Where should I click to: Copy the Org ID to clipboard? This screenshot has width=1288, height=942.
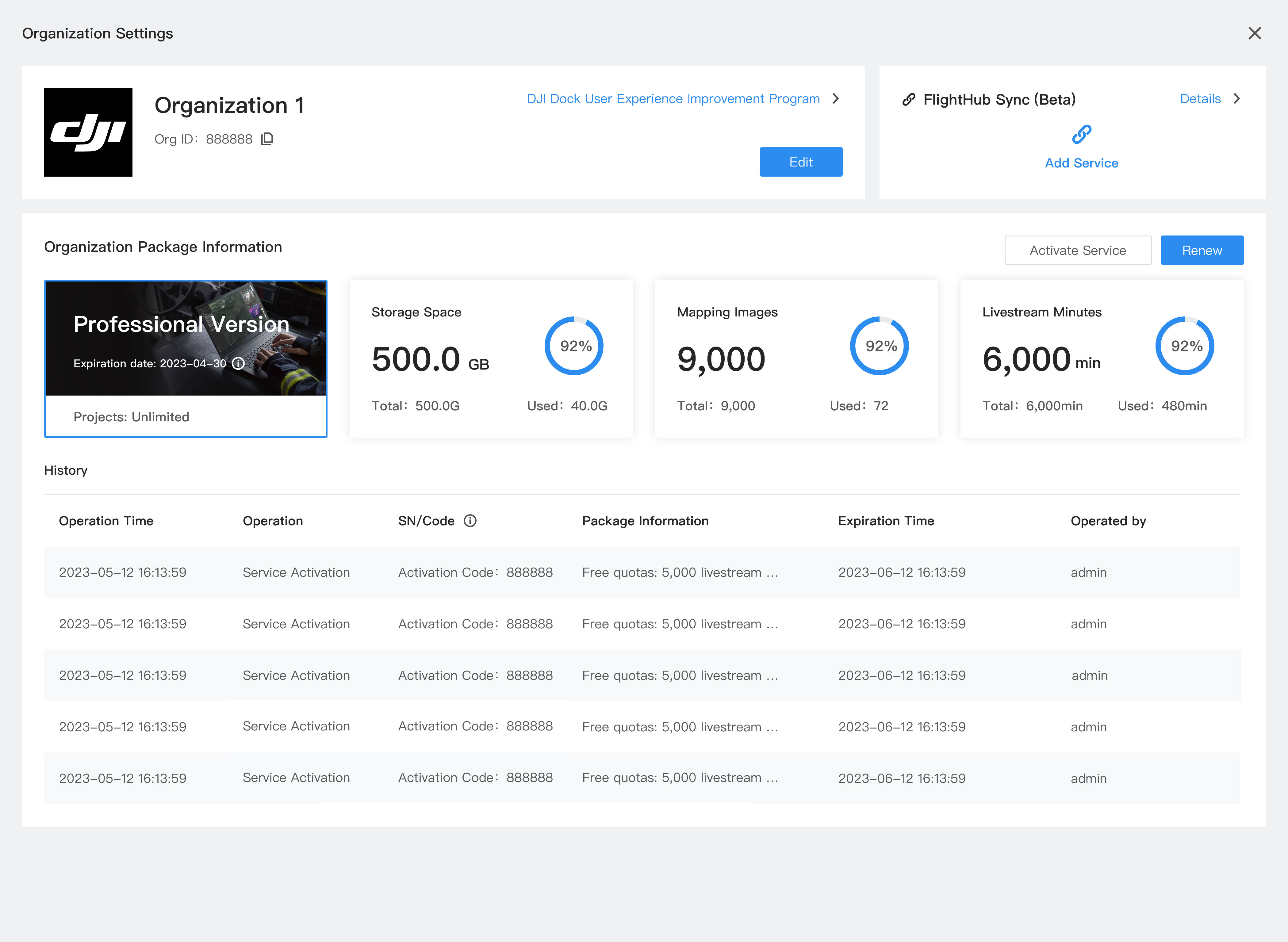click(267, 139)
